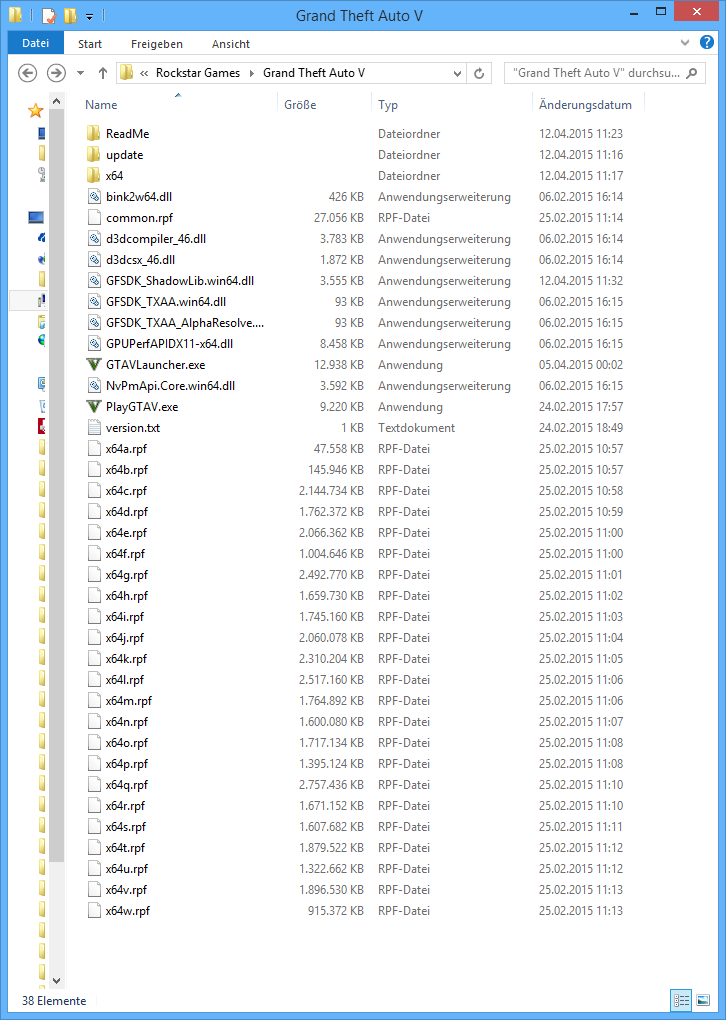This screenshot has width=726, height=1020.
Task: Click the version.txt text document icon
Action: (94, 428)
